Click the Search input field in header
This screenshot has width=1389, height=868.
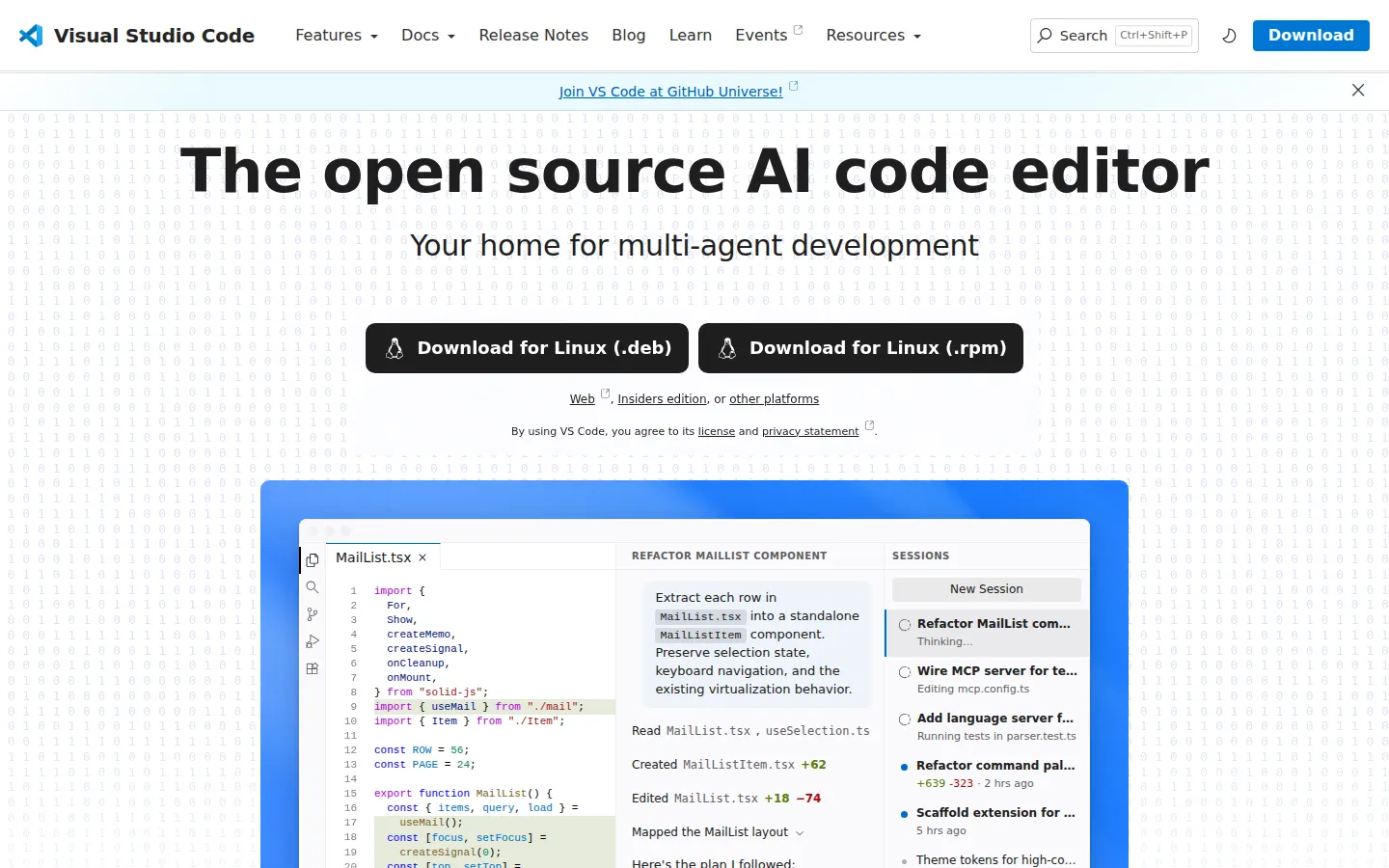pos(1114,36)
